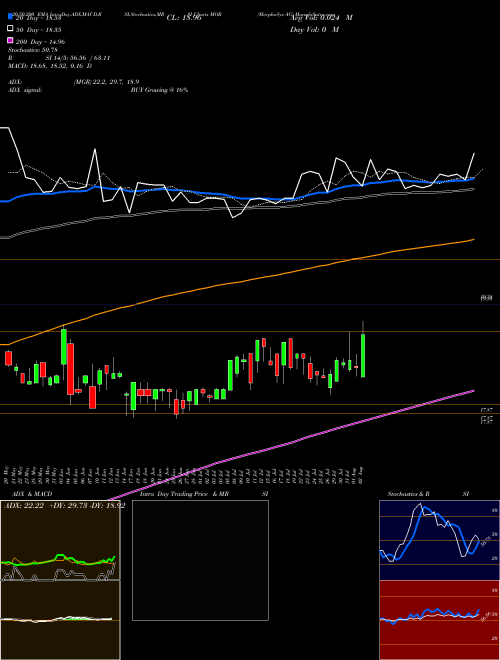Click the 'MACD: 18.68, 18.52, 0.16 D' line

50,66
